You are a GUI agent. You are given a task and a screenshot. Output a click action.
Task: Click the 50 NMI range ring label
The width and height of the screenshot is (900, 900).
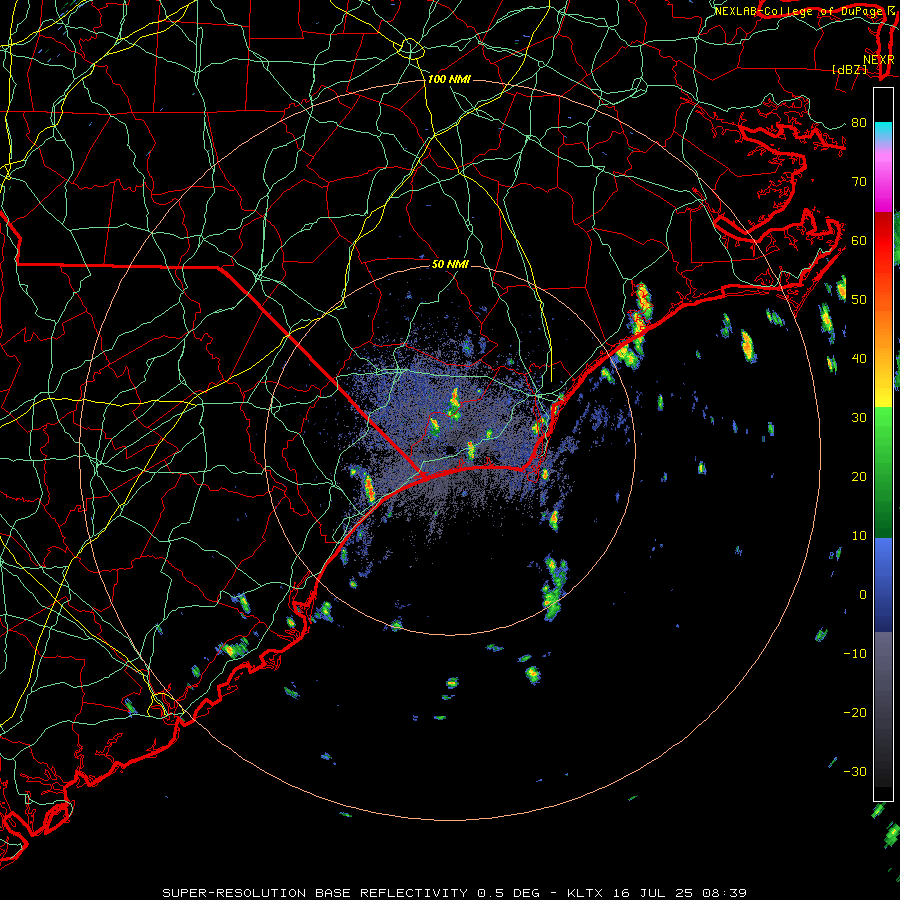(450, 264)
